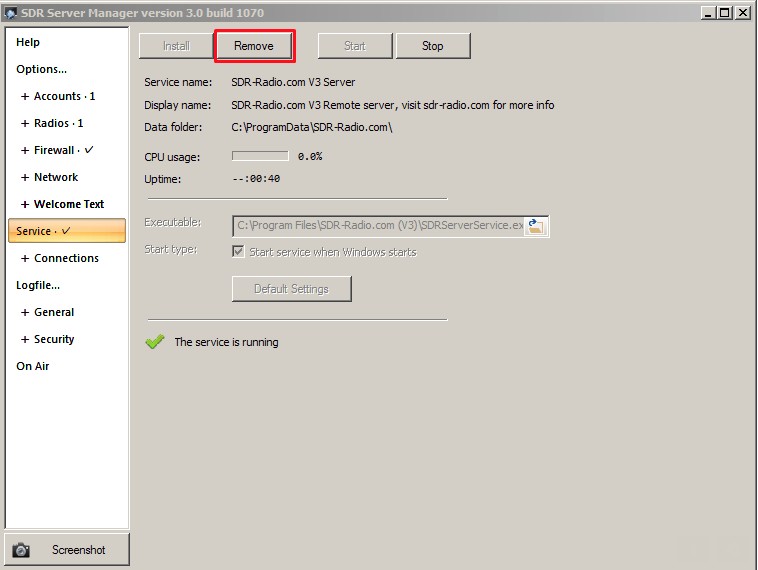
Task: Click the disabled Start button
Action: coord(354,46)
